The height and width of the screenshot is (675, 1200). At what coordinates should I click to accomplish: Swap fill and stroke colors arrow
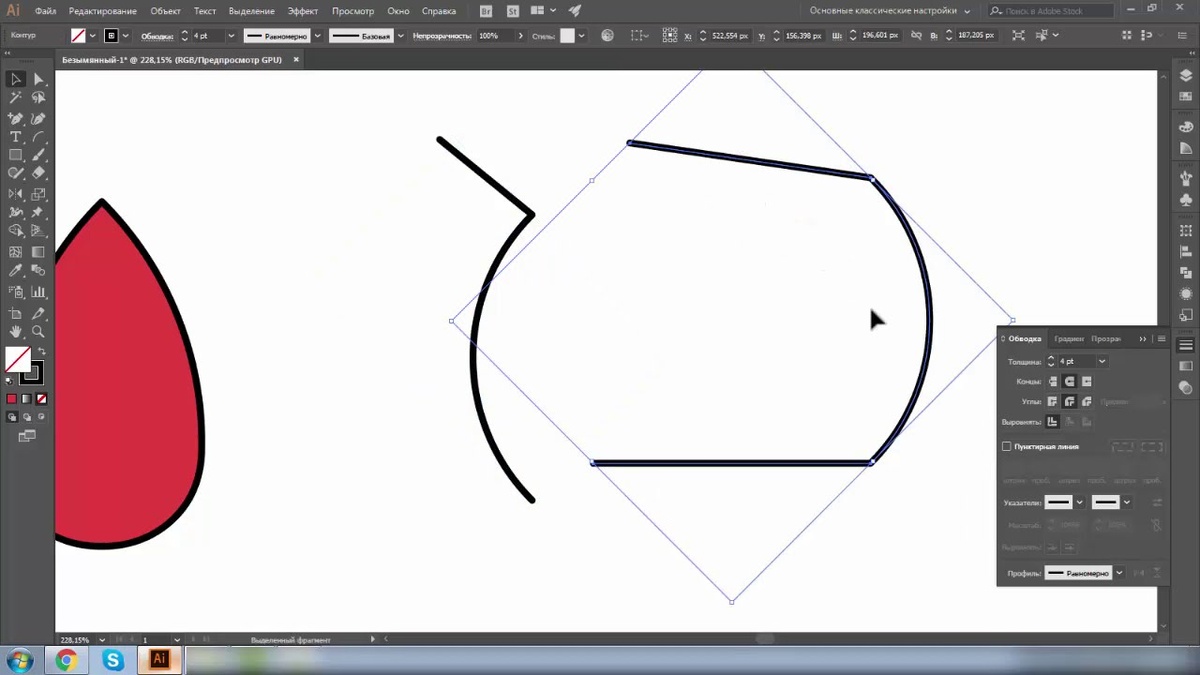point(41,351)
